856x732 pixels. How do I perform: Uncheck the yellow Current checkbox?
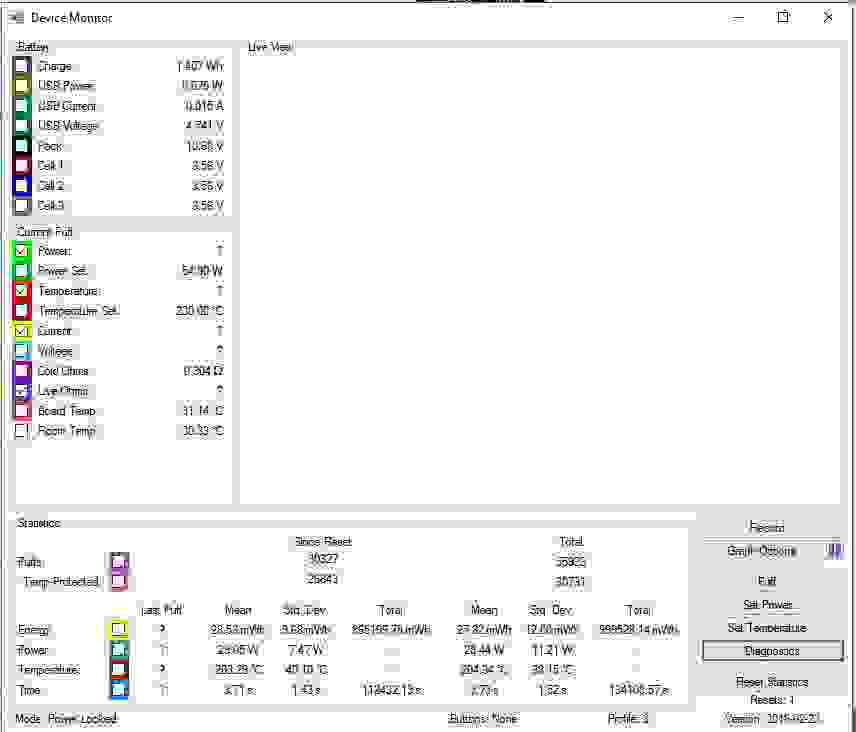click(x=22, y=331)
